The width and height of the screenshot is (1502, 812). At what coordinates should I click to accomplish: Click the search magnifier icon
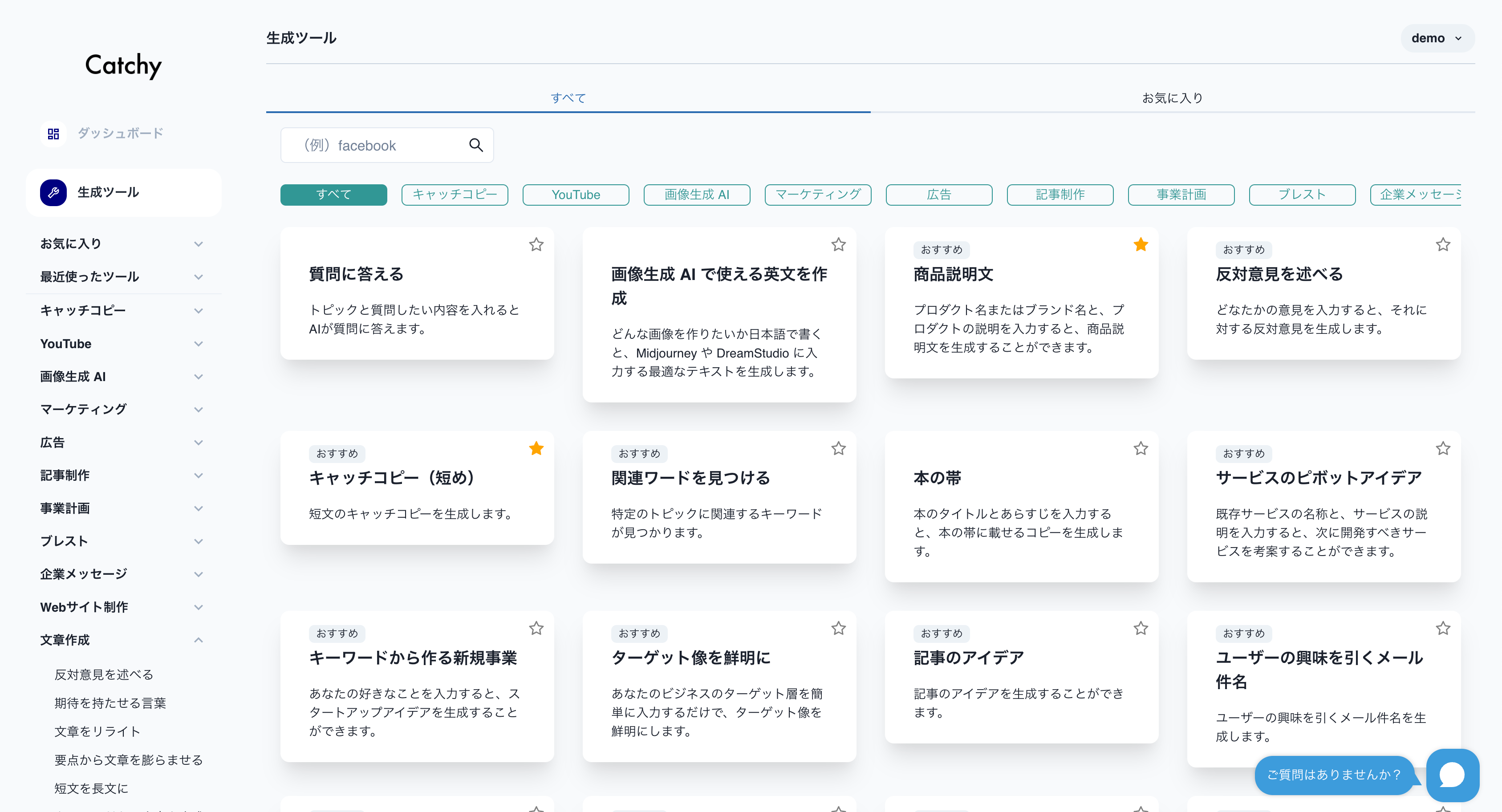[x=476, y=145]
